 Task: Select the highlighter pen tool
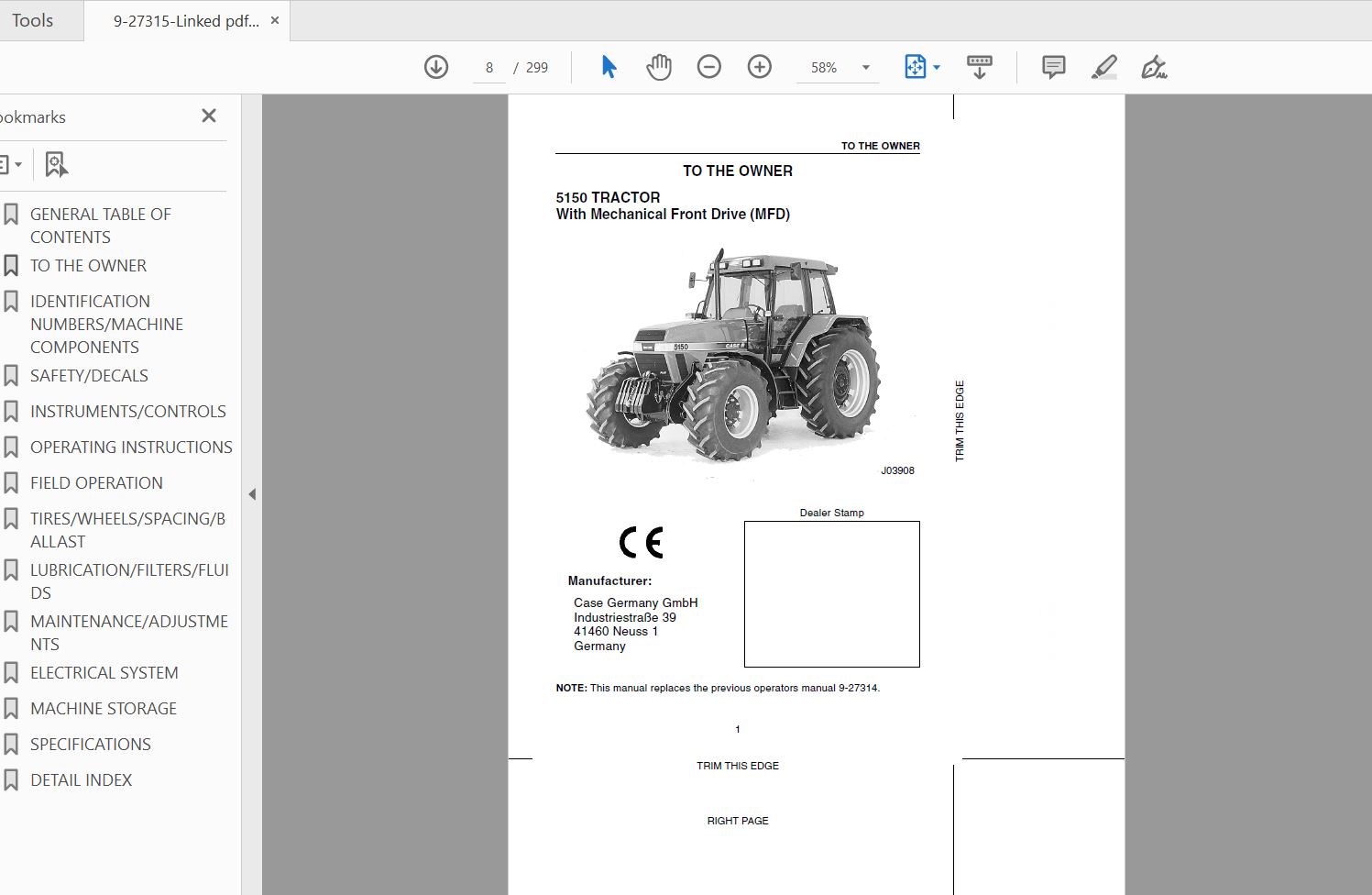pyautogui.click(x=1103, y=67)
